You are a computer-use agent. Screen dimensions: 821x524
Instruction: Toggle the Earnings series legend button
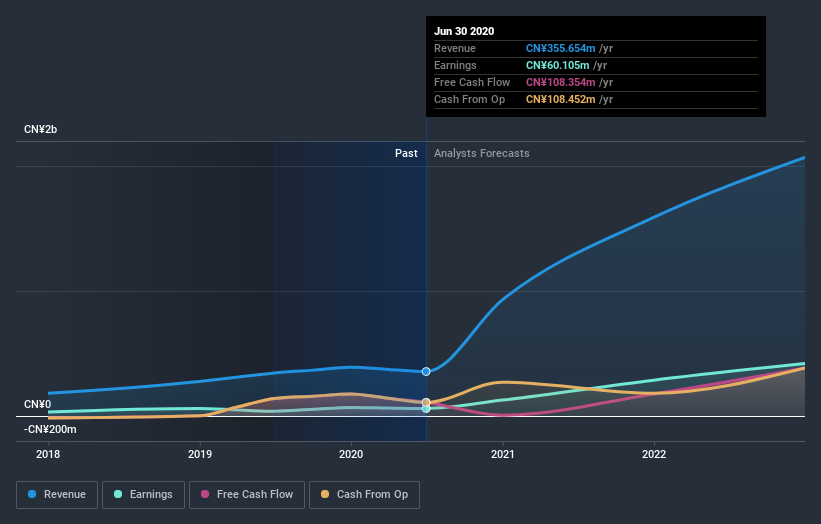(143, 495)
